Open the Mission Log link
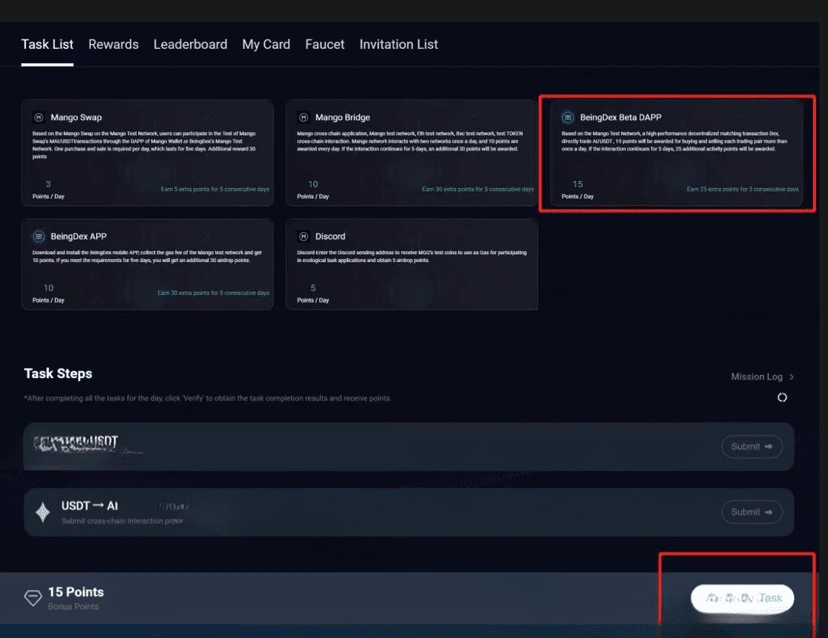This screenshot has width=828, height=638. pyautogui.click(x=756, y=377)
